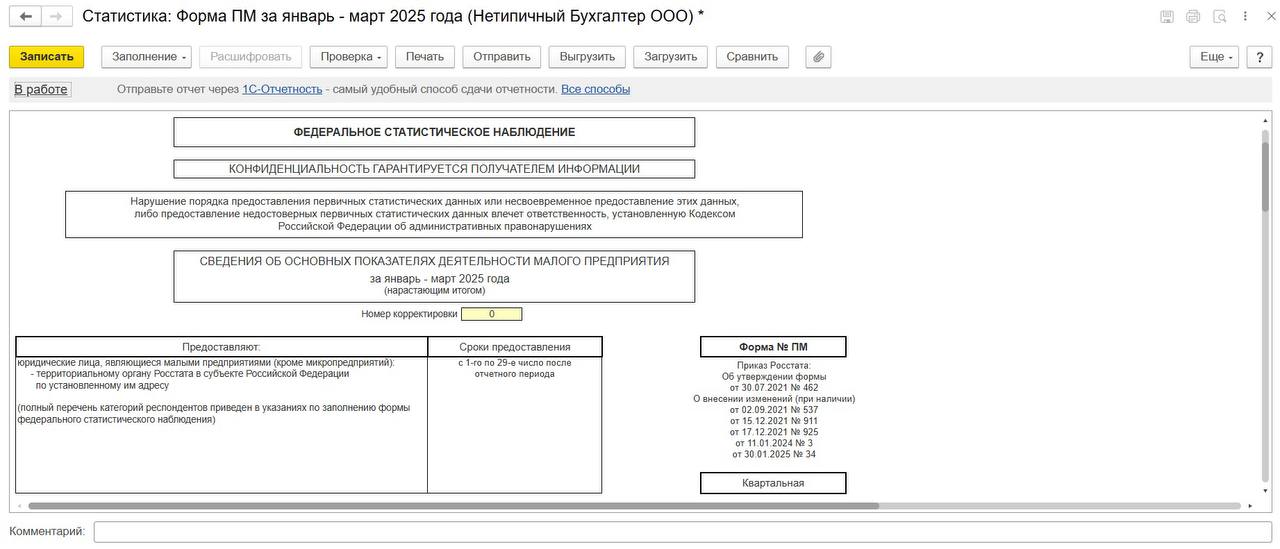Open the 'Все способы' link
The height and width of the screenshot is (549, 1280).
tap(595, 89)
